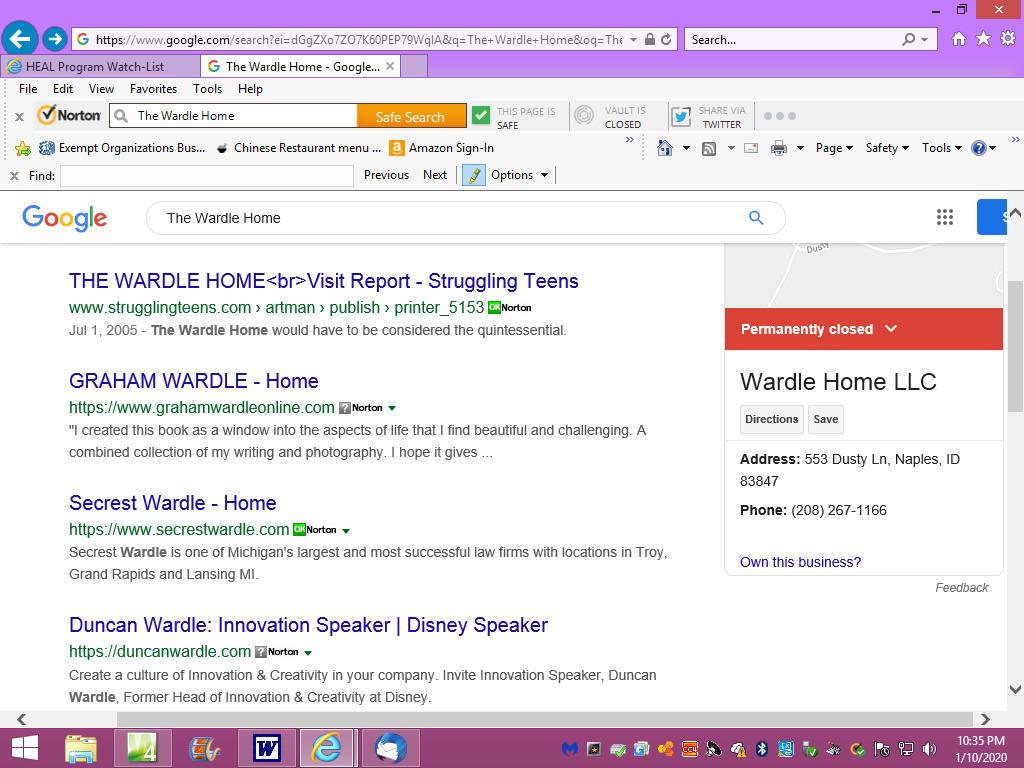Click the Google logo
Viewport: 1024px width, 768px height.
(64, 218)
